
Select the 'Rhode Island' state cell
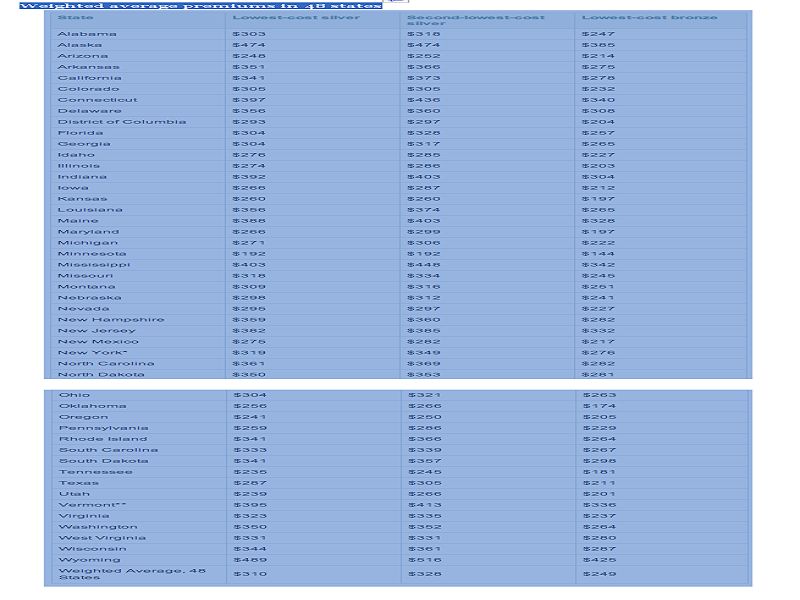[103, 439]
